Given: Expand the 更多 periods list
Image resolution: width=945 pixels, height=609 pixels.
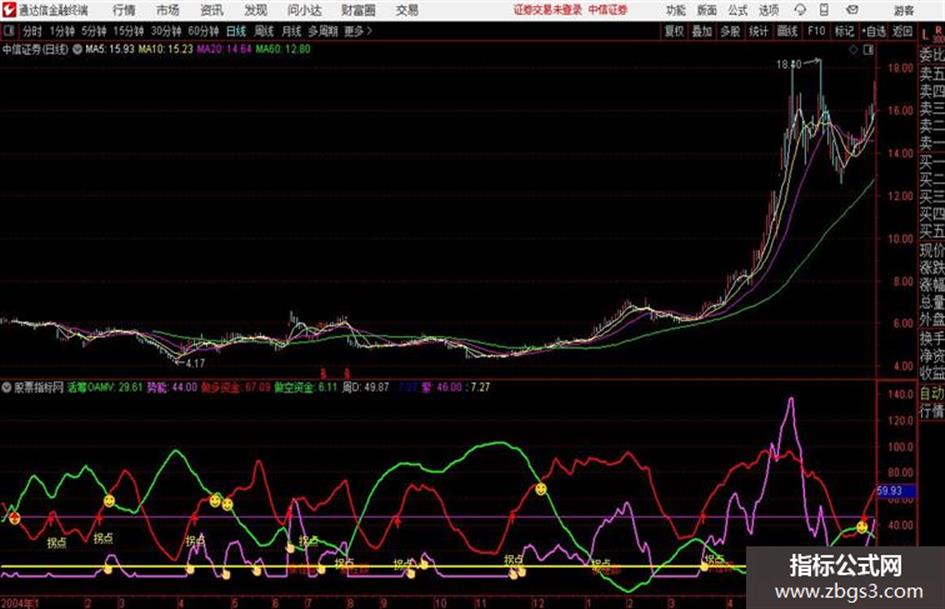Looking at the screenshot, I should (x=358, y=31).
